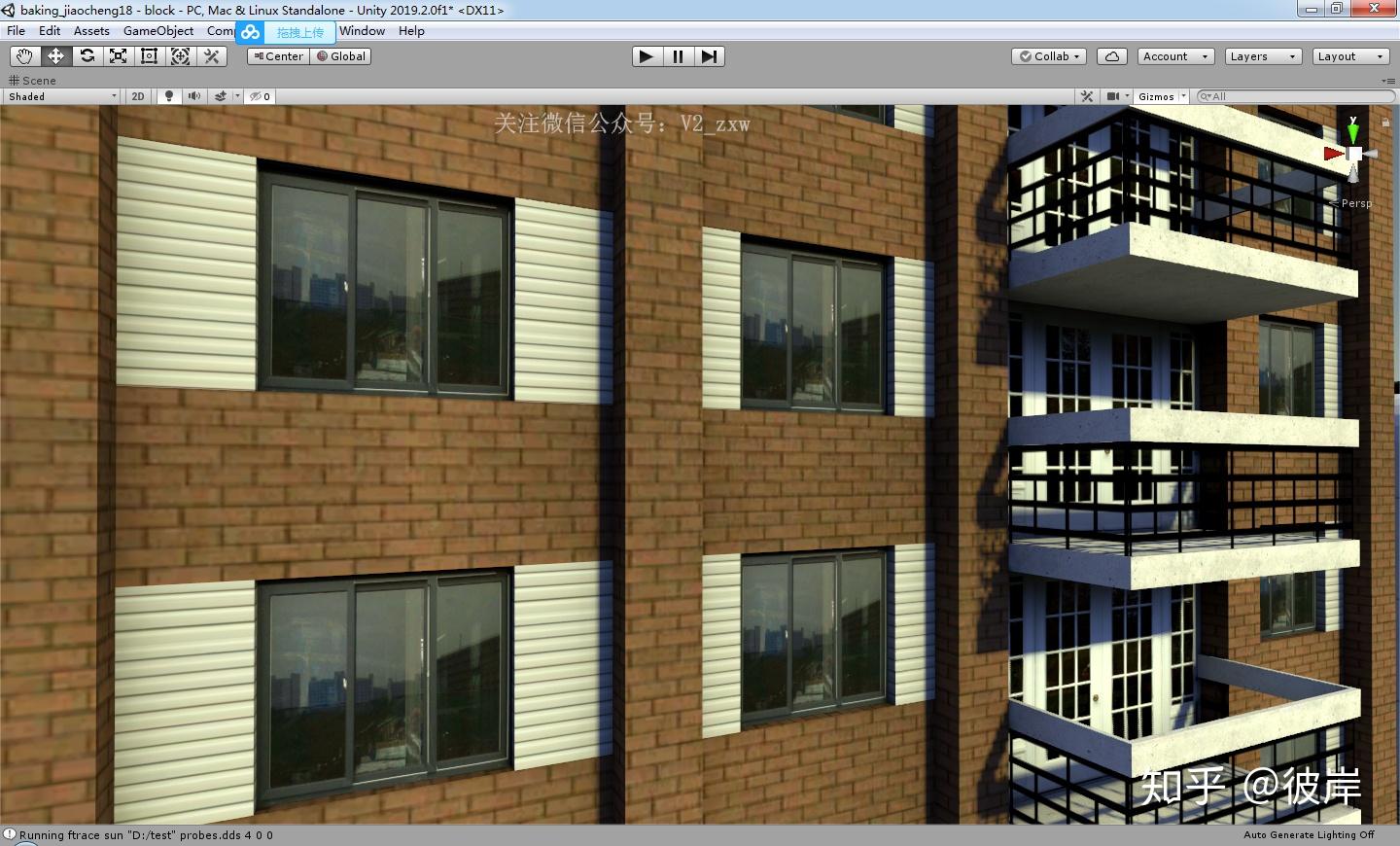Click the Step frame button
Image resolution: width=1400 pixels, height=846 pixels.
[x=709, y=56]
